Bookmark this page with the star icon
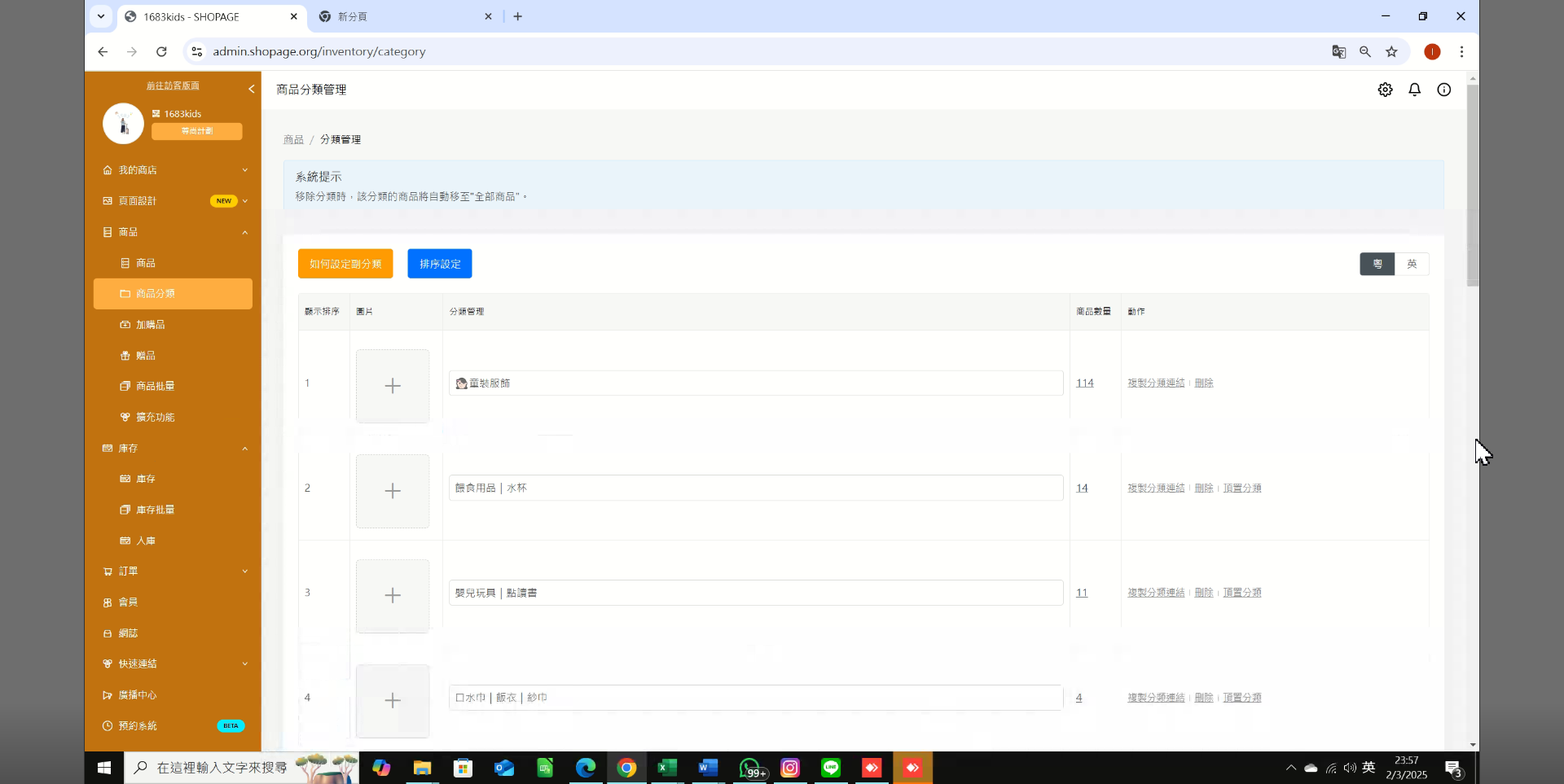 tap(1391, 51)
